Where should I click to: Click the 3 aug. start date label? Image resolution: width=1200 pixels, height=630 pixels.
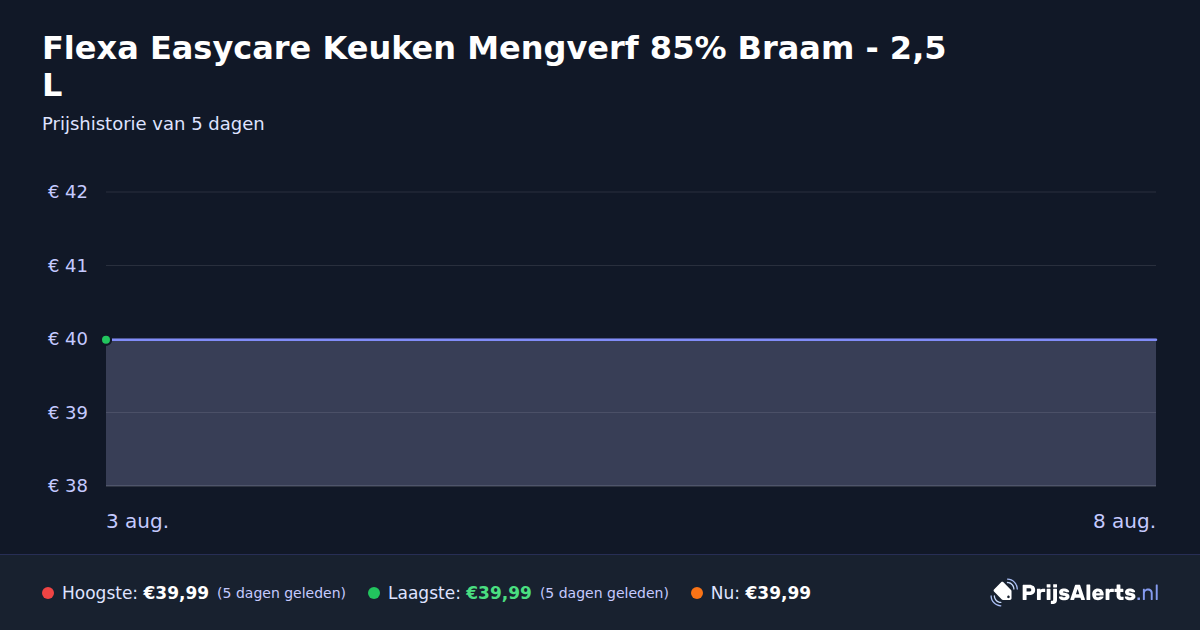point(138,522)
